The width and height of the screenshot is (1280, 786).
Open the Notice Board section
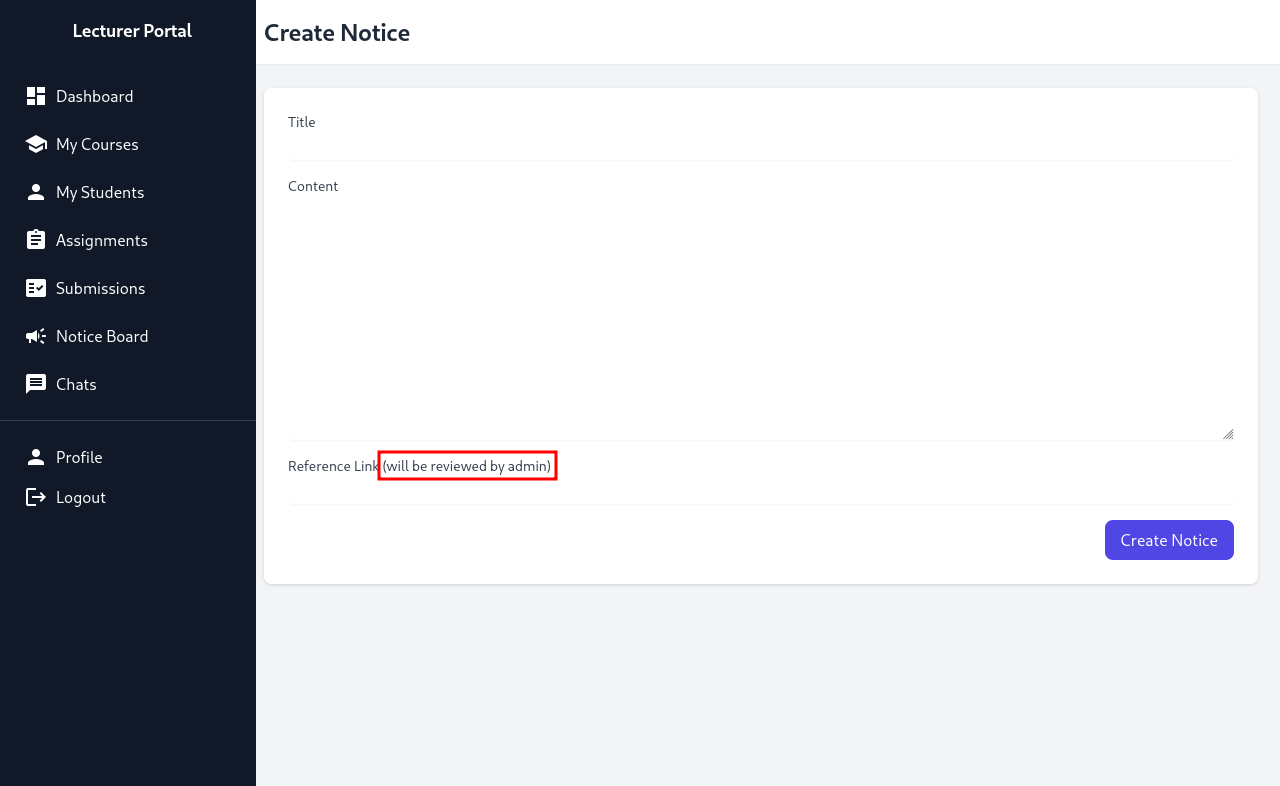click(103, 335)
